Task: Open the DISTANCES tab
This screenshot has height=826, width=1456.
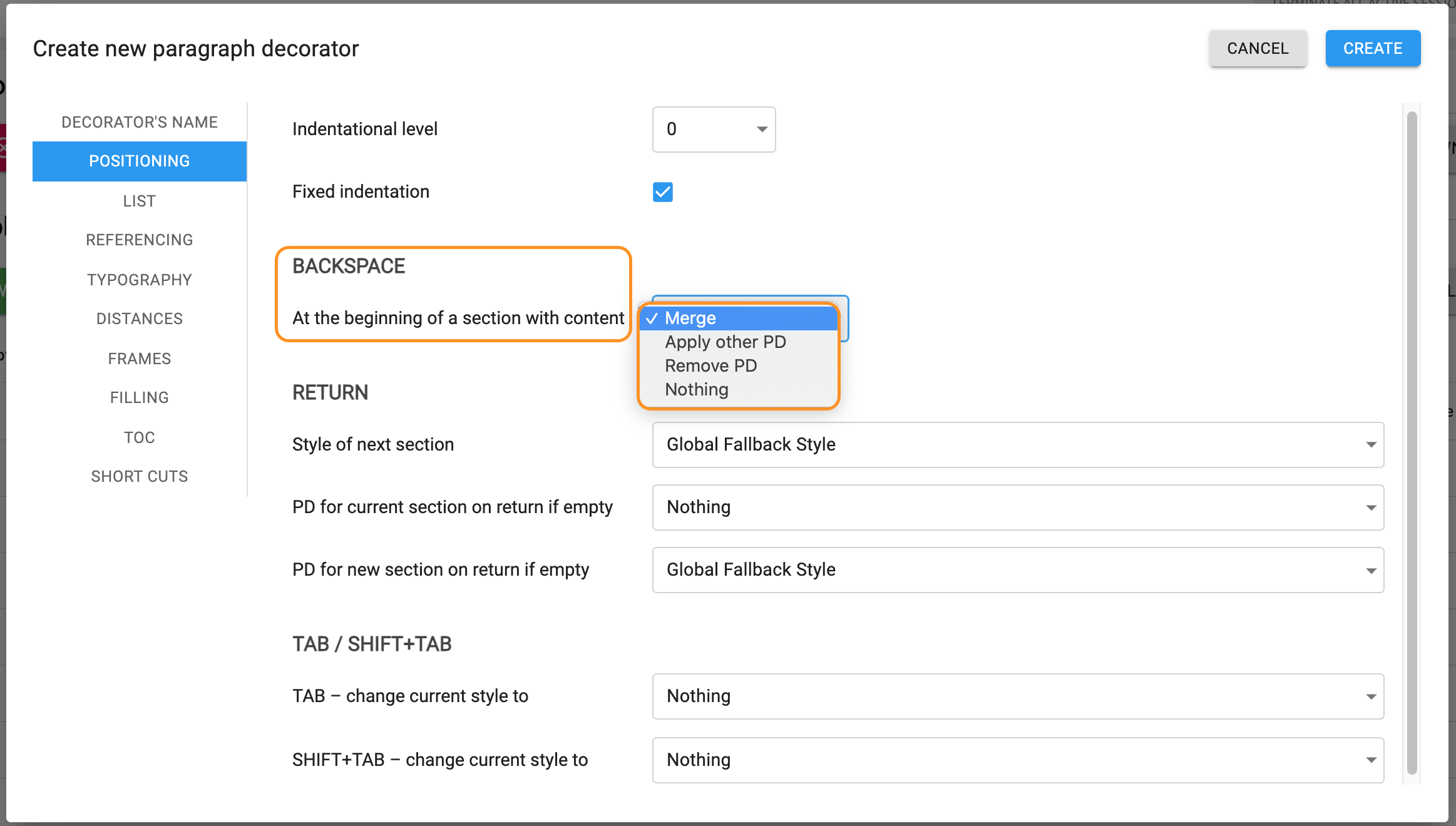Action: pyautogui.click(x=140, y=319)
